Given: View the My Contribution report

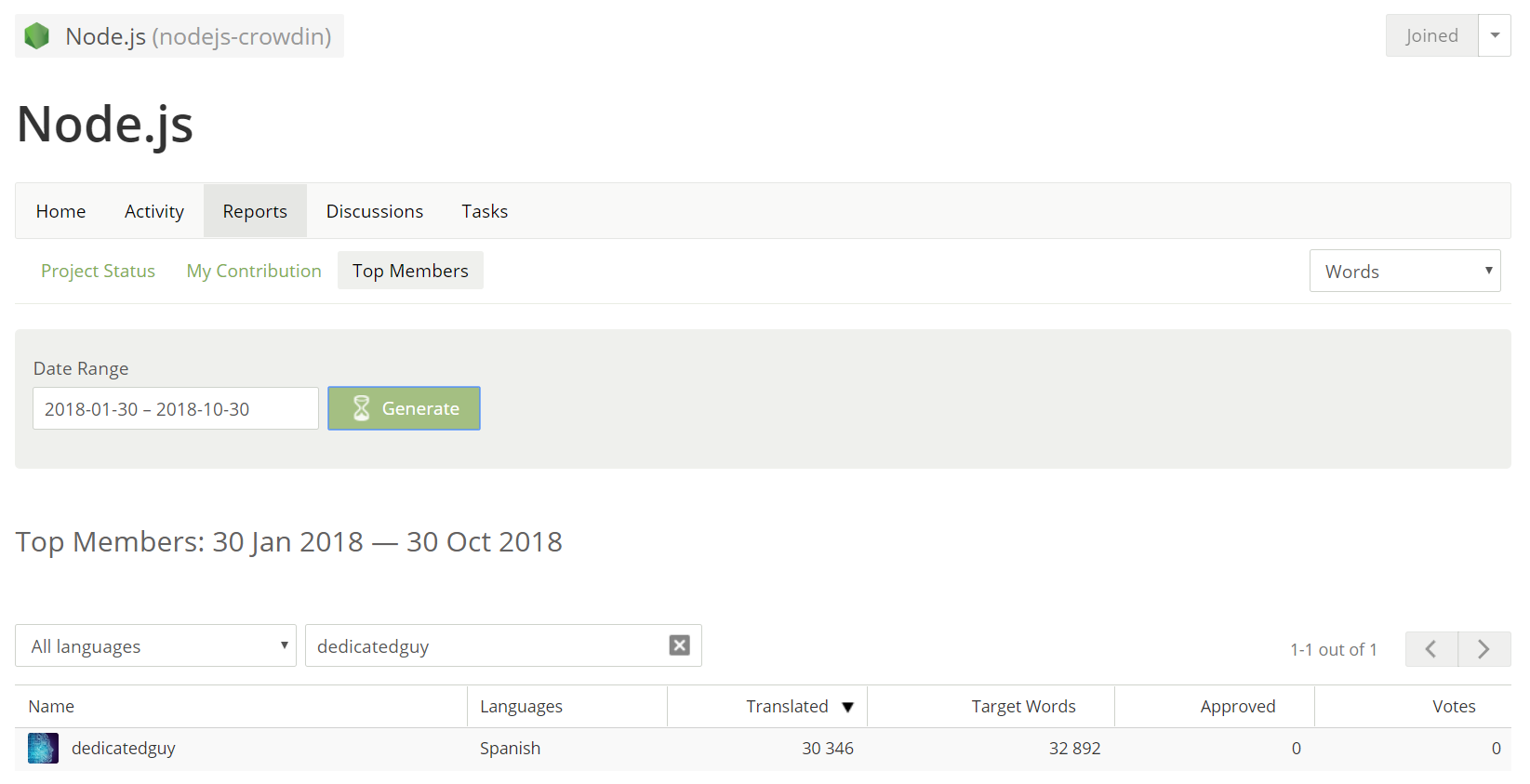Looking at the screenshot, I should coord(254,271).
